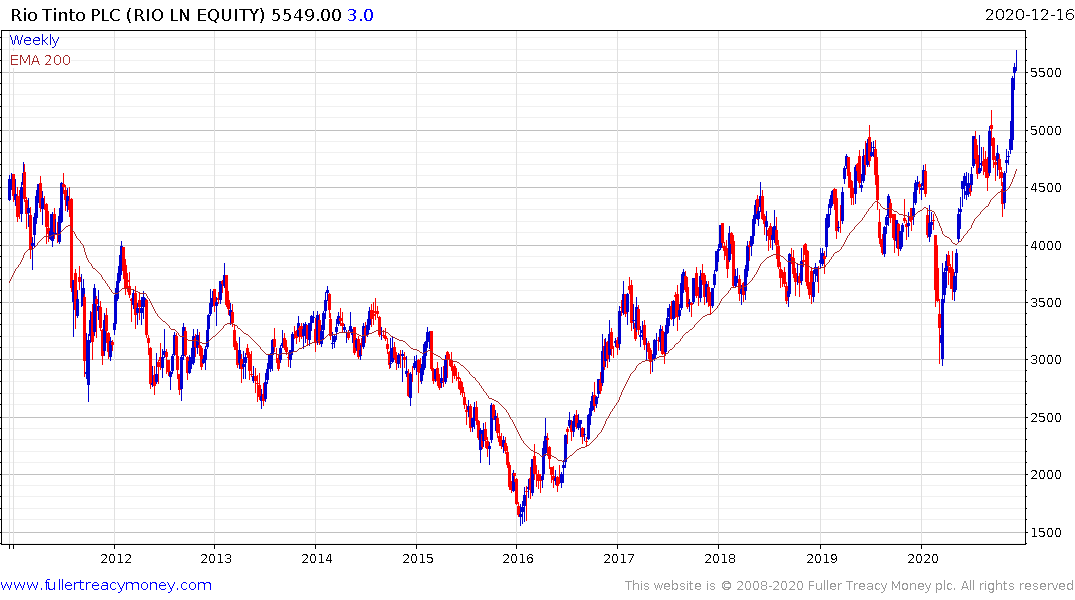Select the chart title 'Rio Tinto PLC (RIO LN EQUITY)'

138,15
